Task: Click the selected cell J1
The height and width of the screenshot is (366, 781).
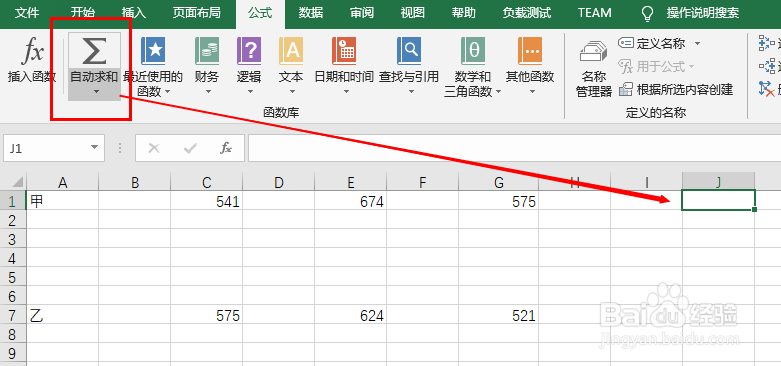Action: (x=718, y=200)
